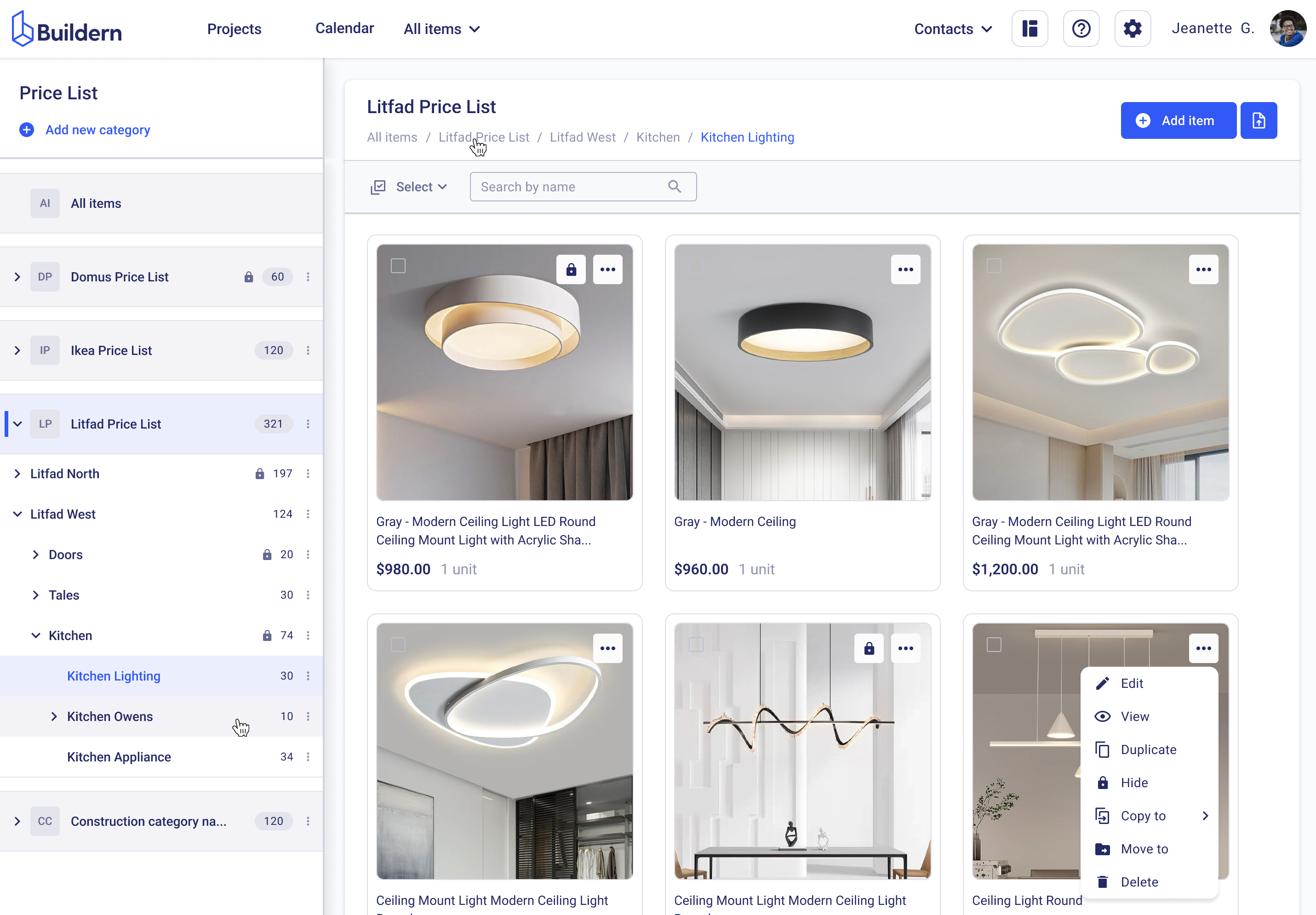Viewport: 1316px width, 915px height.
Task: Open kebab menu for Kitchen Lighting row
Action: [308, 676]
